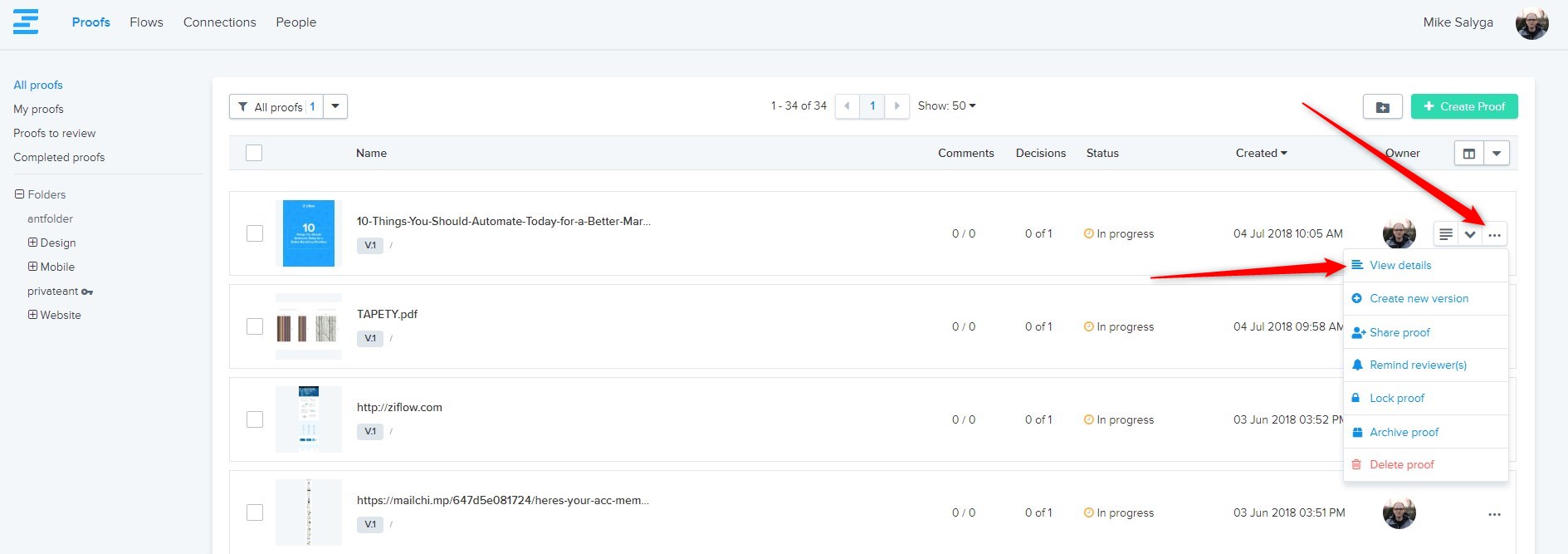The width and height of the screenshot is (1568, 554).
Task: Open the All proofs filter dropdown arrow
Action: point(335,106)
